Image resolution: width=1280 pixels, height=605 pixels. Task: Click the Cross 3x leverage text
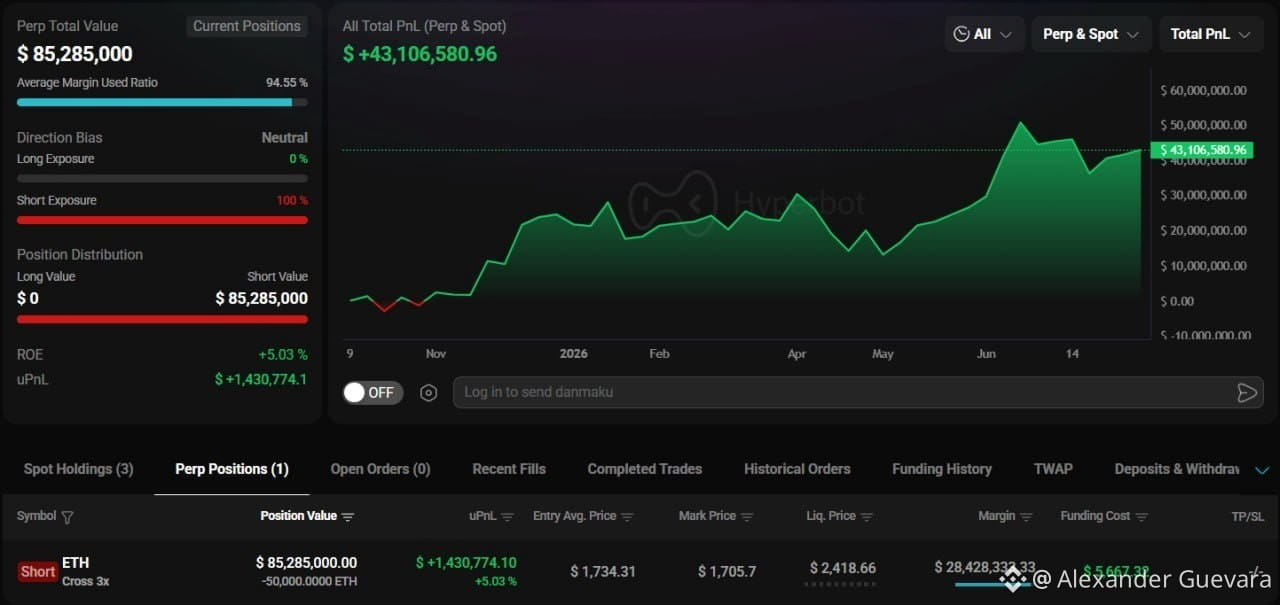click(x=84, y=581)
